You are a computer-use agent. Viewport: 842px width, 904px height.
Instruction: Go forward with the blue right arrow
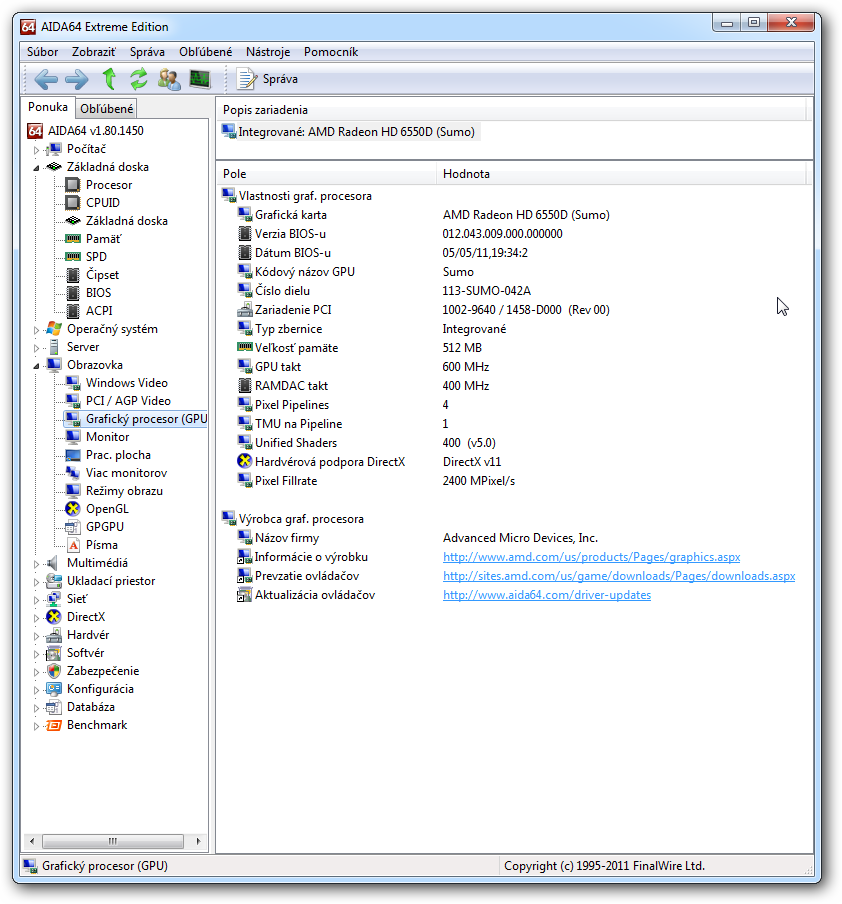point(77,79)
